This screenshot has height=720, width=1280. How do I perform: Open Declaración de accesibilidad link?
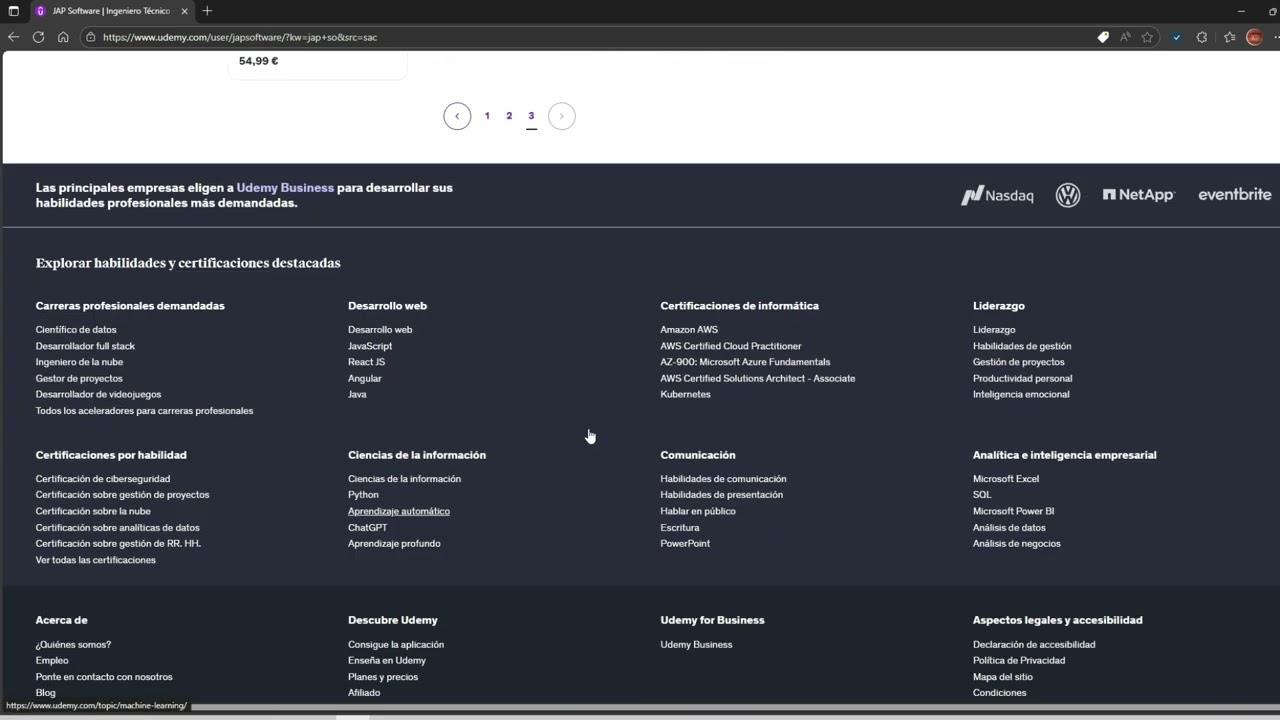click(1034, 644)
